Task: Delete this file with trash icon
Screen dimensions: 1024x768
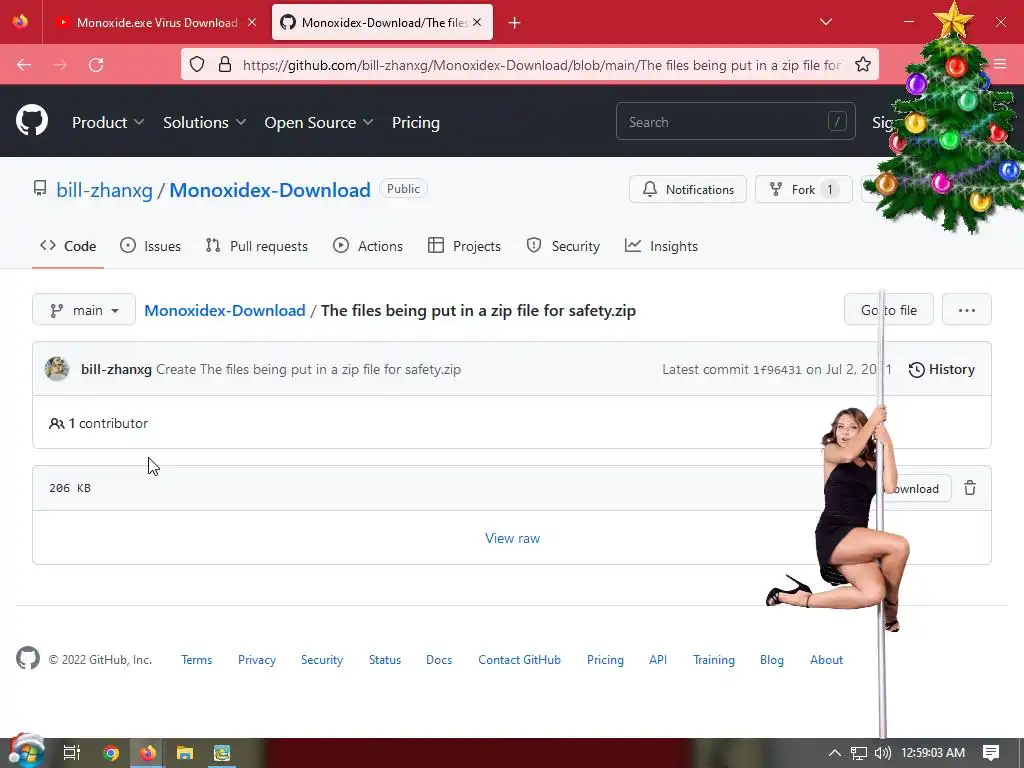Action: pyautogui.click(x=970, y=488)
